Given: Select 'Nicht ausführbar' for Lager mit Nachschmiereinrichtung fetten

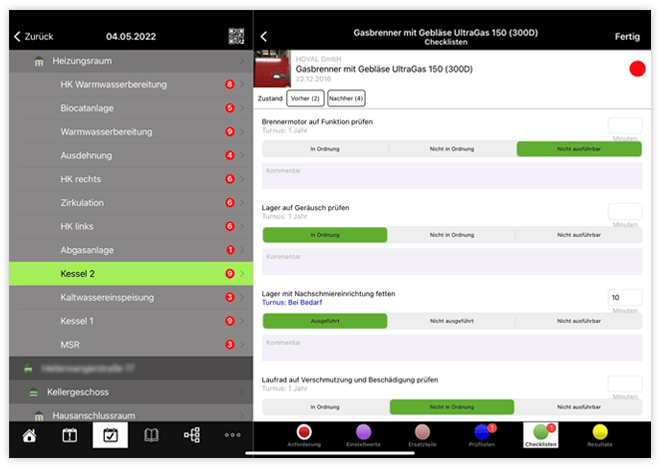Looking at the screenshot, I should pyautogui.click(x=579, y=321).
